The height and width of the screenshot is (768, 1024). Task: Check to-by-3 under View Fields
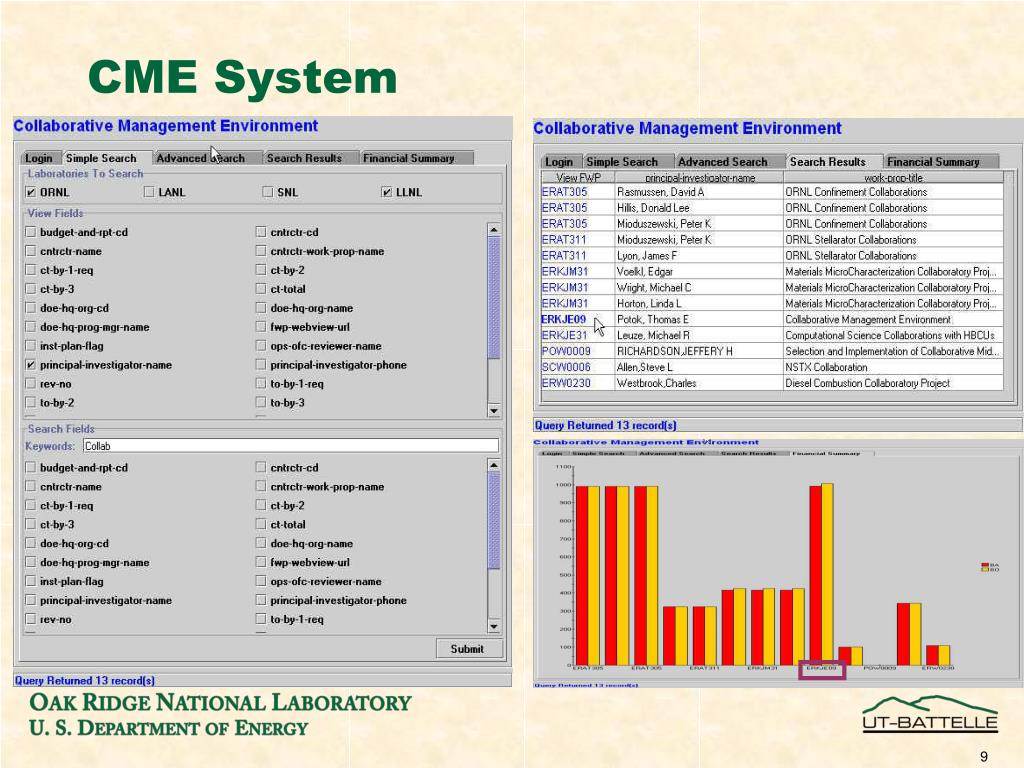point(261,402)
